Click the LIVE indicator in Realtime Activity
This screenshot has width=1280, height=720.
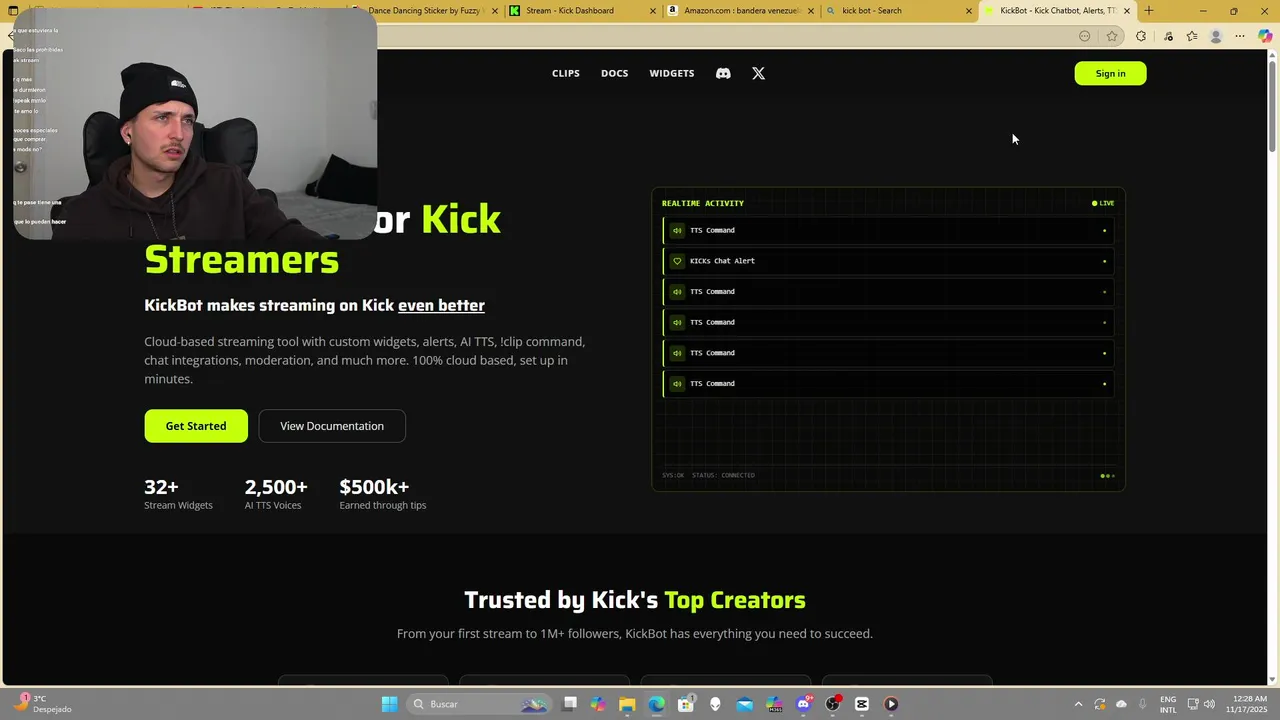pos(1103,203)
